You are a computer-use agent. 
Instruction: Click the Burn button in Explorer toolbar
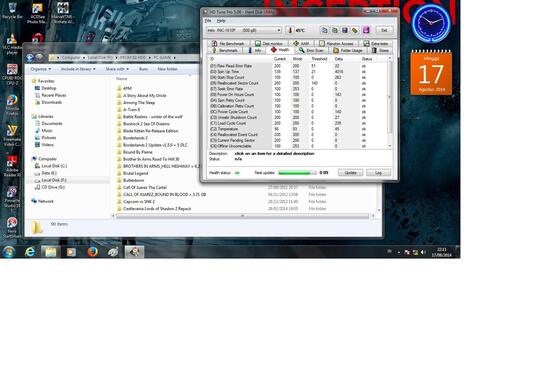143,69
